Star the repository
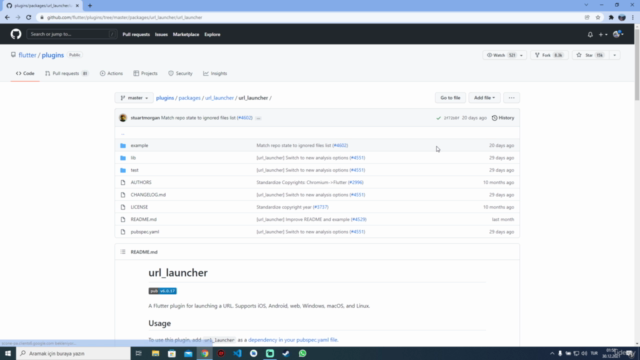 590,55
